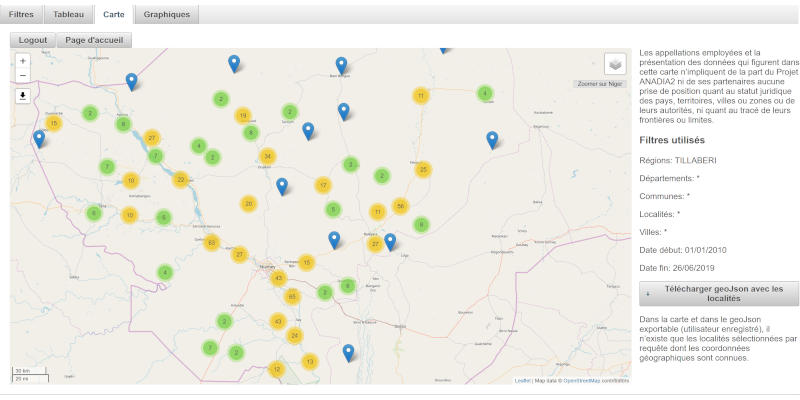Zoom out of the map
Viewport: 800px width, 400px height.
(x=23, y=76)
